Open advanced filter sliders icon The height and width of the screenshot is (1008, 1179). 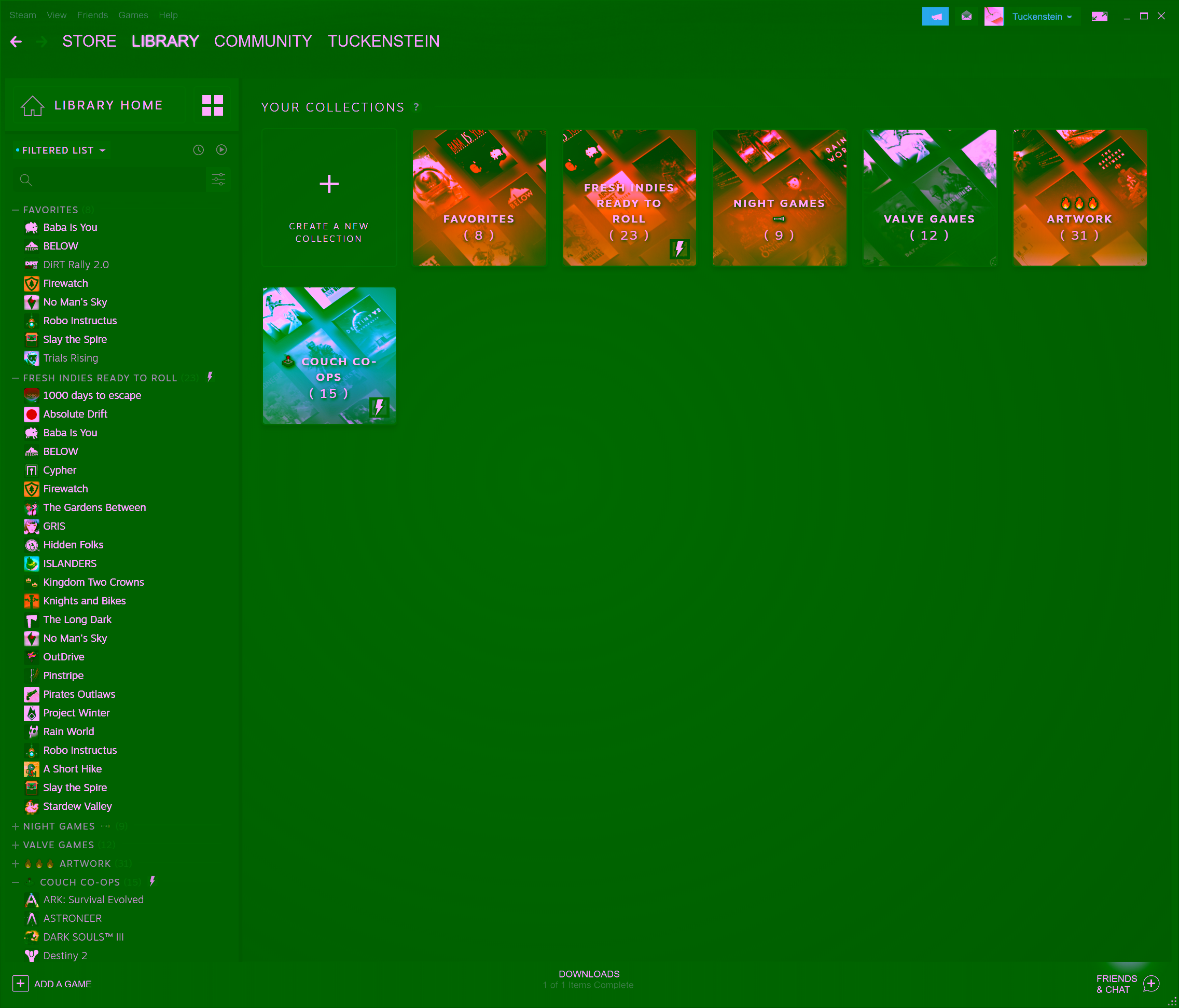point(218,180)
